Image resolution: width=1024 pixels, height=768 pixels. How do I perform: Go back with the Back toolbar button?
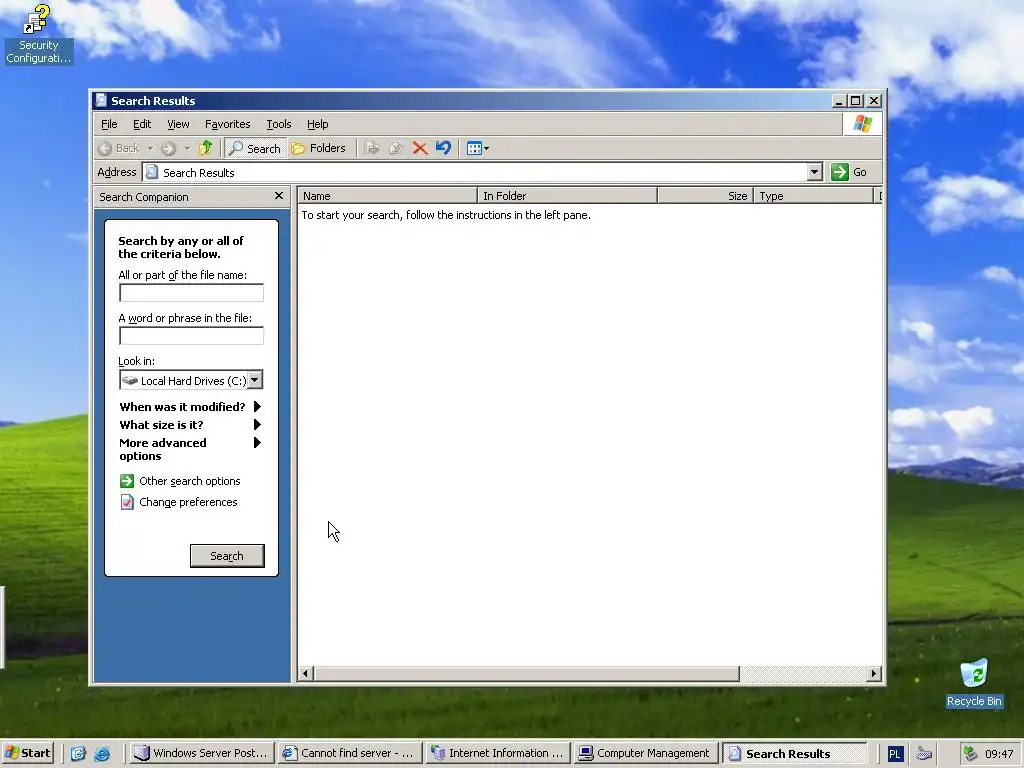click(118, 148)
